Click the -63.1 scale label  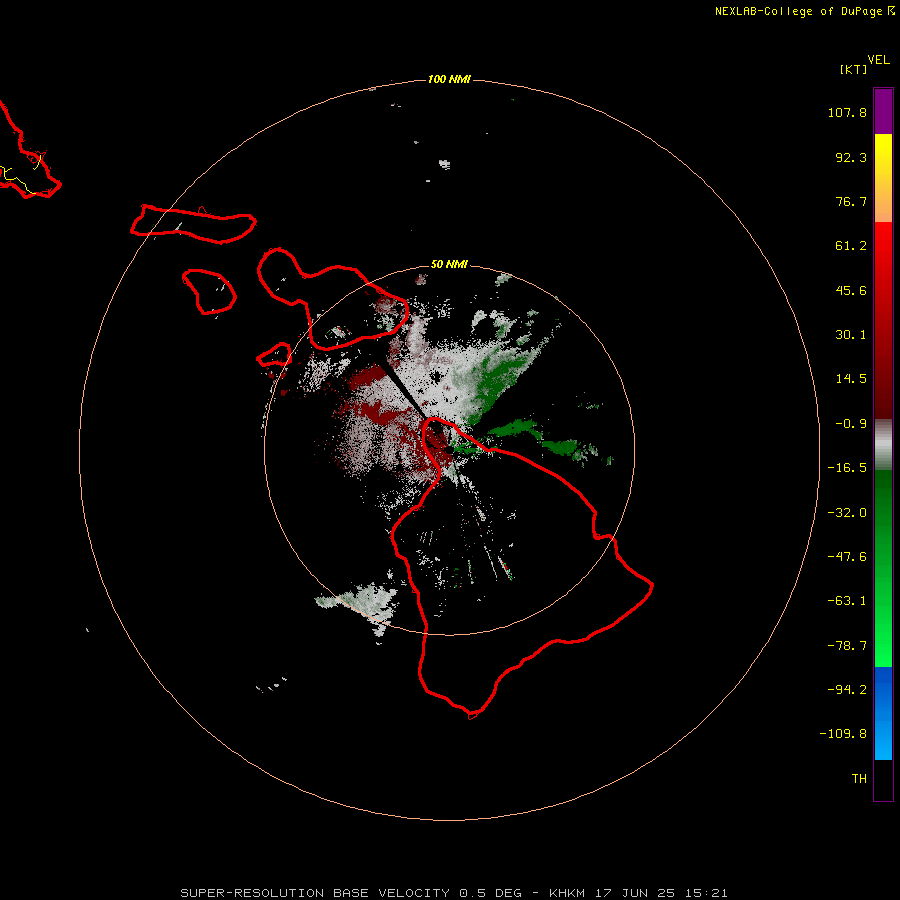point(847,601)
